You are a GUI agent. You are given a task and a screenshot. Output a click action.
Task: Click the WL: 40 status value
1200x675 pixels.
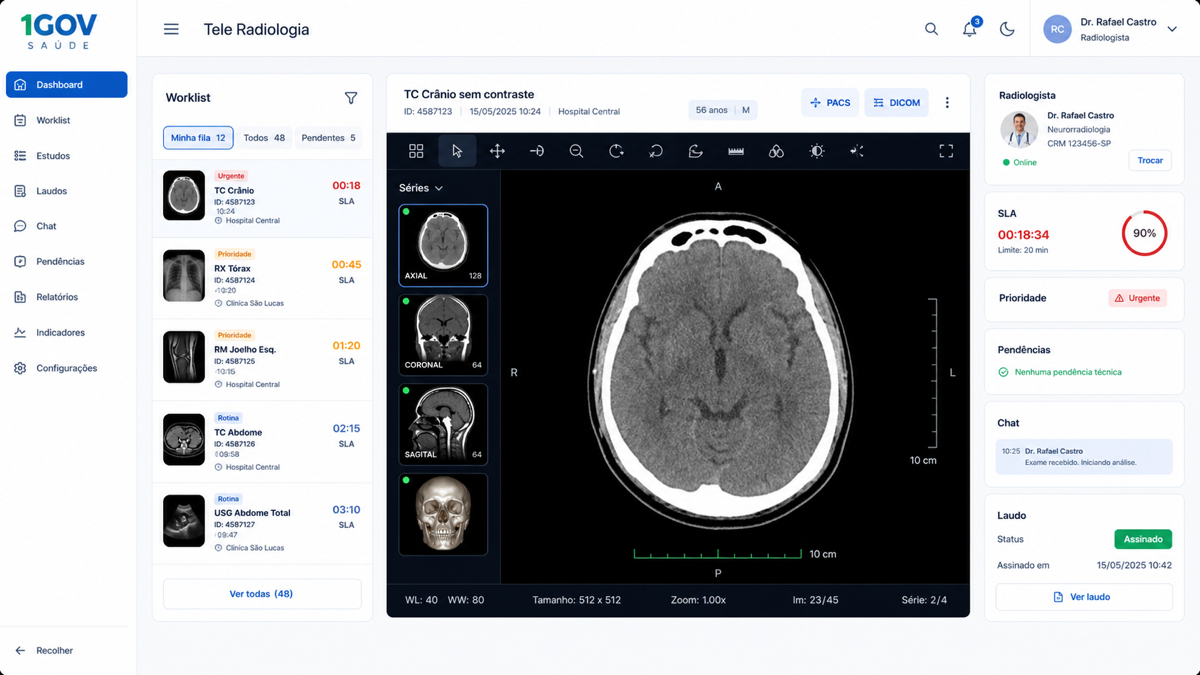point(421,600)
